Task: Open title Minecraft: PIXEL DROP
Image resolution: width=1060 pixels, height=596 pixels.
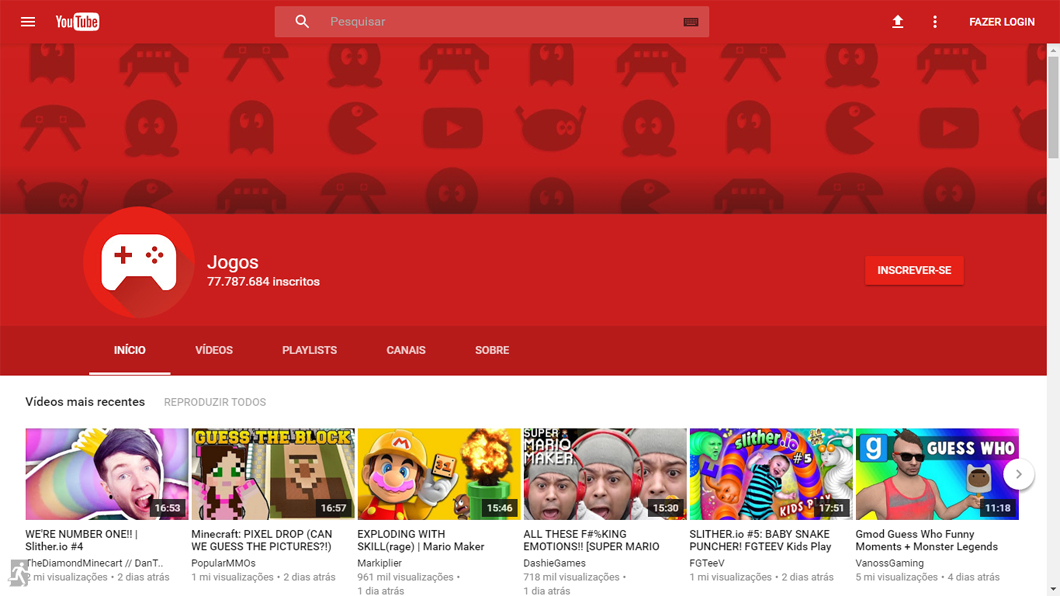Action: (262, 540)
